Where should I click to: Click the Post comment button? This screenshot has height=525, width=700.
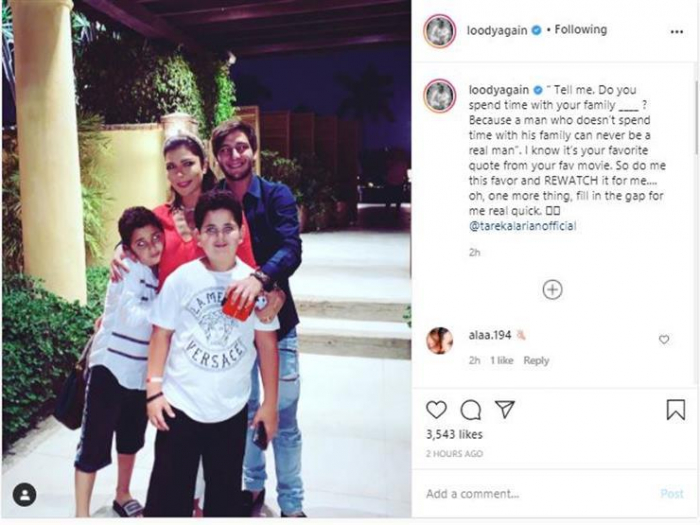671,493
